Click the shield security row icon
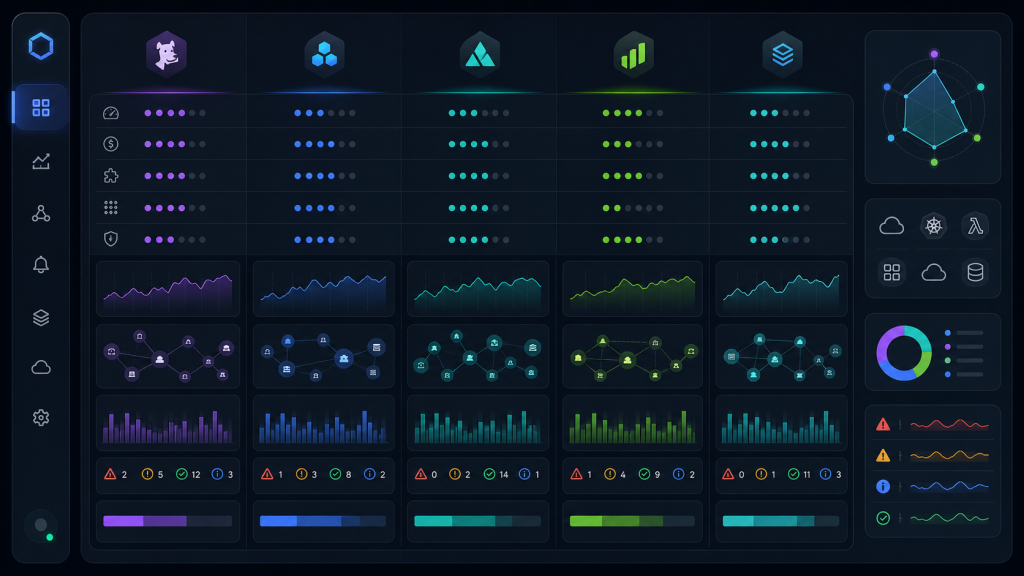 click(x=111, y=239)
